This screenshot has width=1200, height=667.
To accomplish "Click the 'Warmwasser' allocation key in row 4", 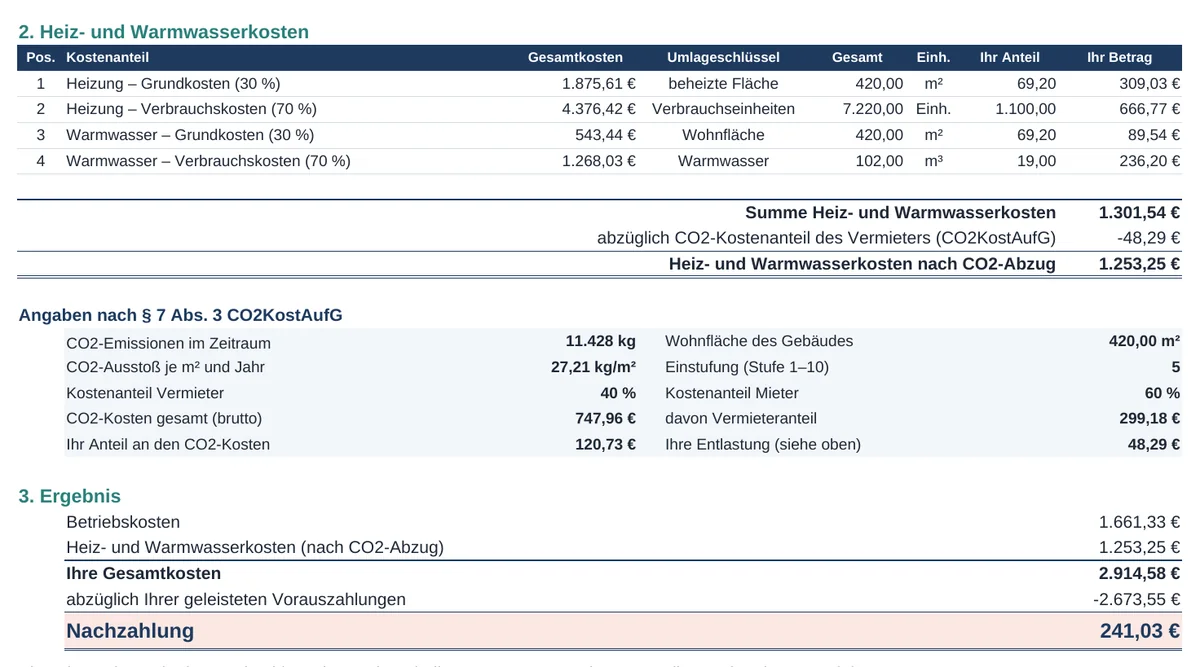I will (723, 161).
